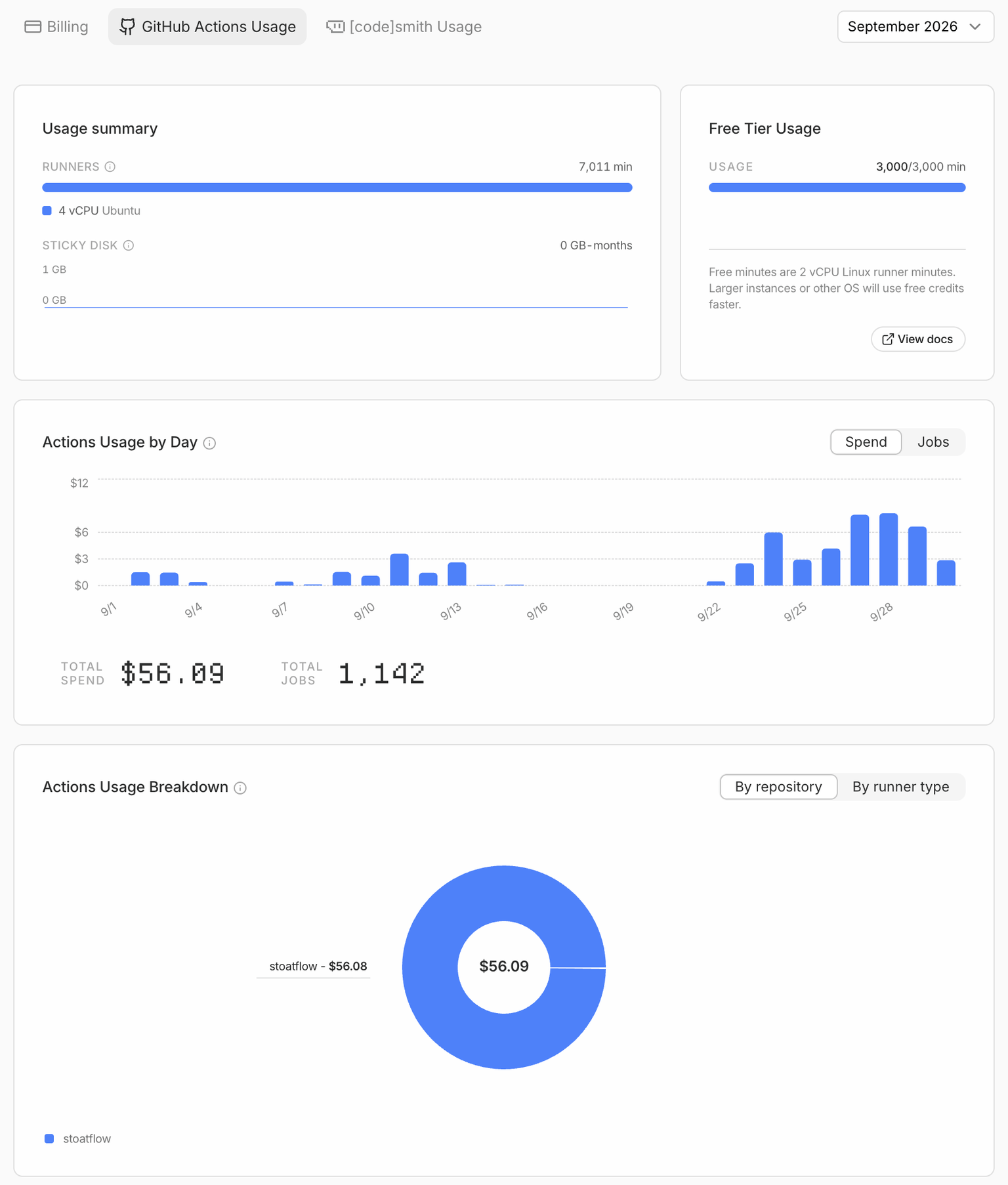Viewport: 1008px width, 1185px height.
Task: Click the $56.09 total spend value
Action: coord(173,674)
